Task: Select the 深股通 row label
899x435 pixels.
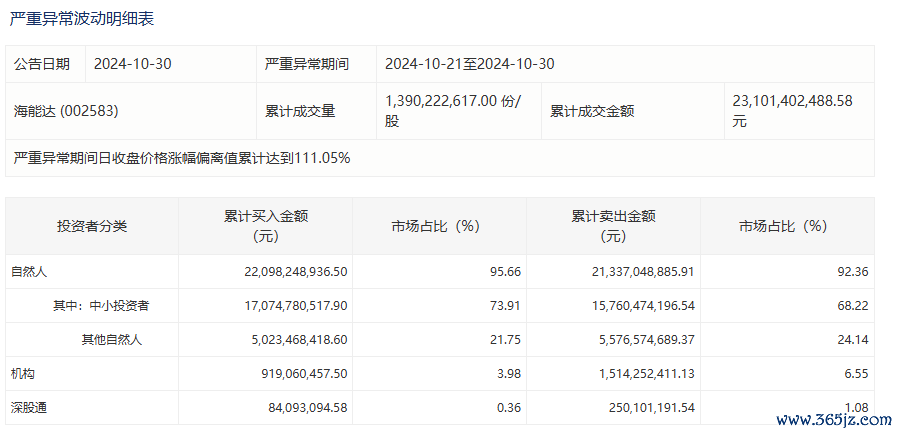Action: [29, 408]
